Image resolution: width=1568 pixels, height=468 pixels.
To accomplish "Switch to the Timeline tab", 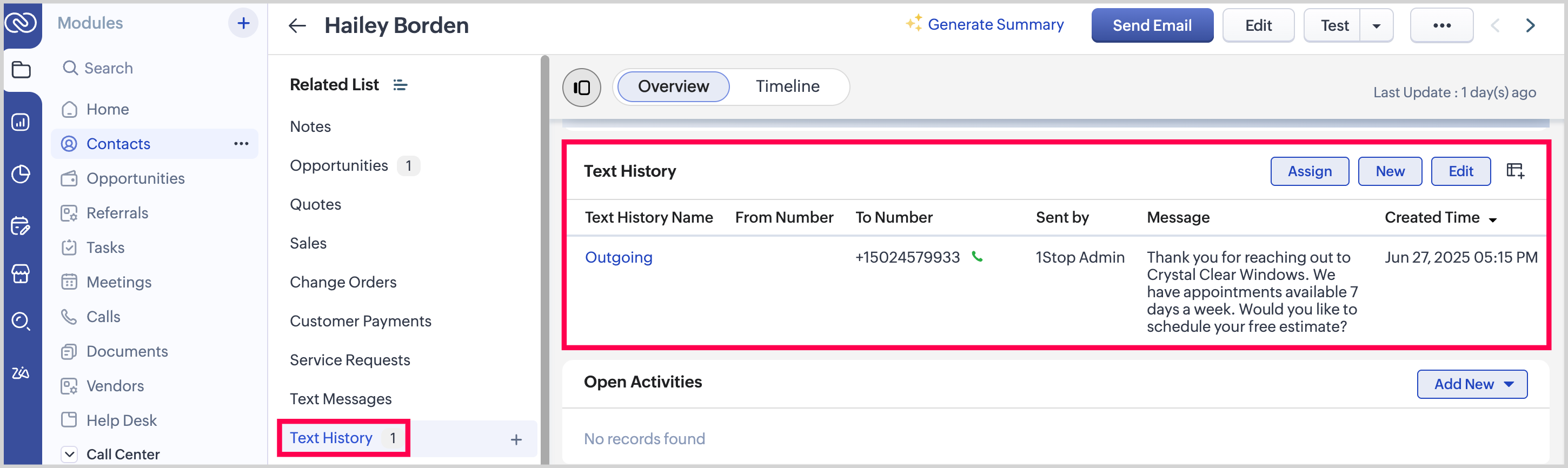I will pos(787,86).
